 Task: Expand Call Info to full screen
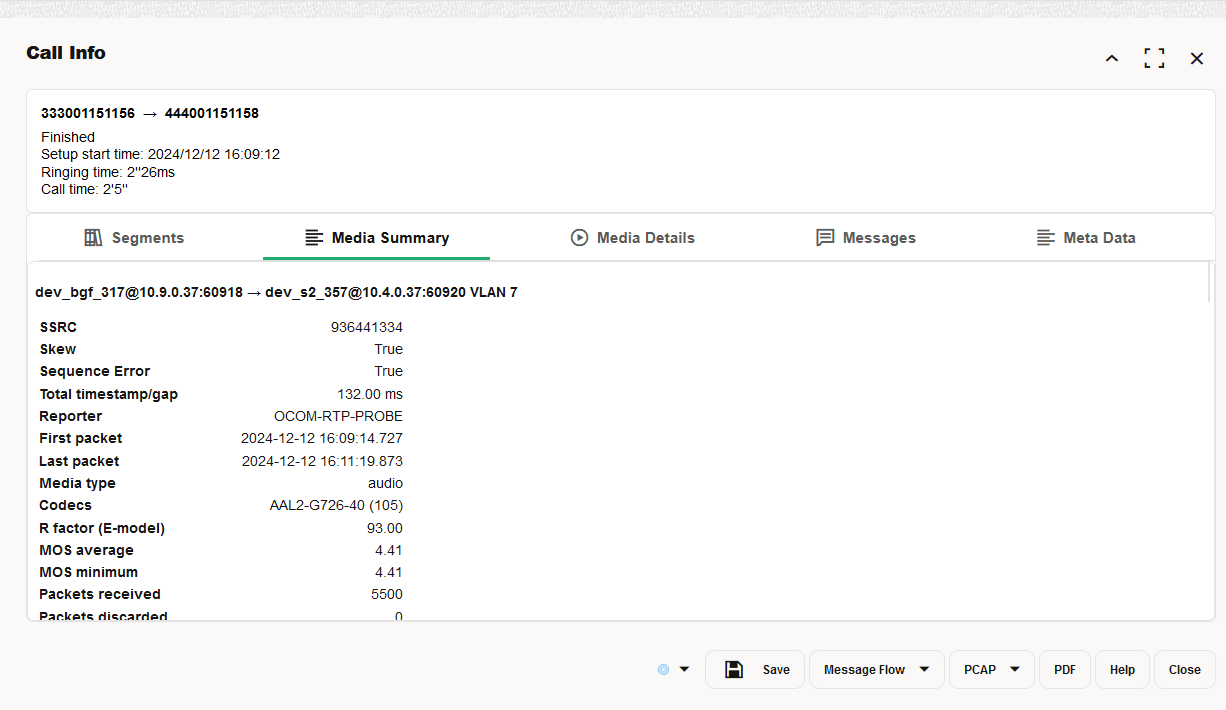click(x=1154, y=58)
